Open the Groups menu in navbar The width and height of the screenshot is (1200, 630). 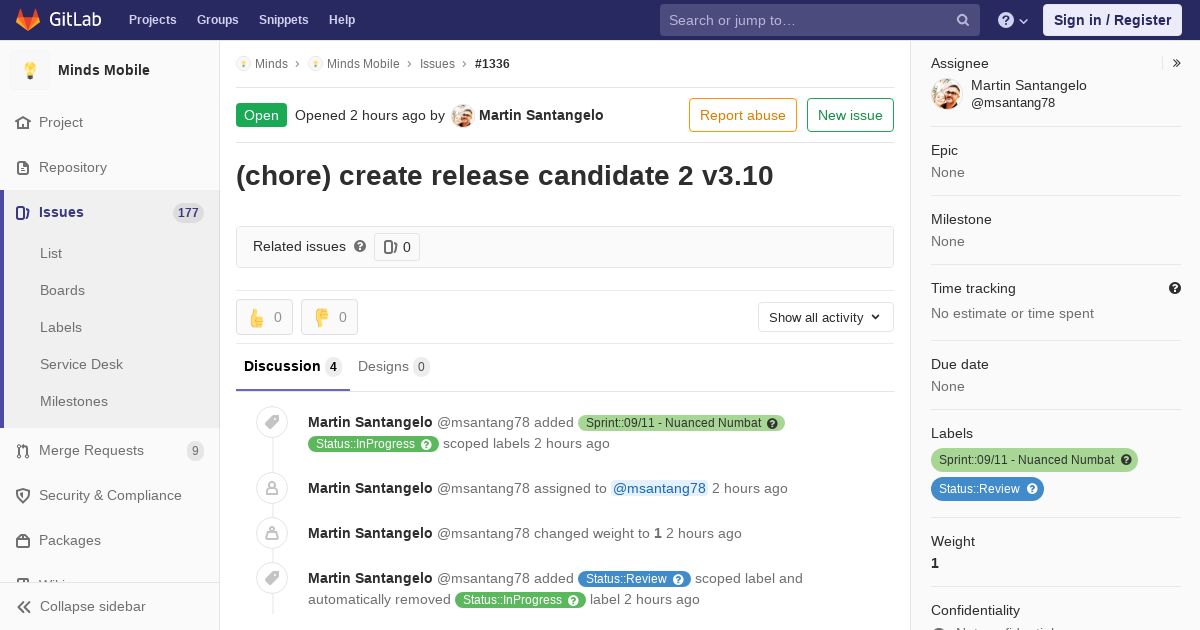tap(218, 20)
